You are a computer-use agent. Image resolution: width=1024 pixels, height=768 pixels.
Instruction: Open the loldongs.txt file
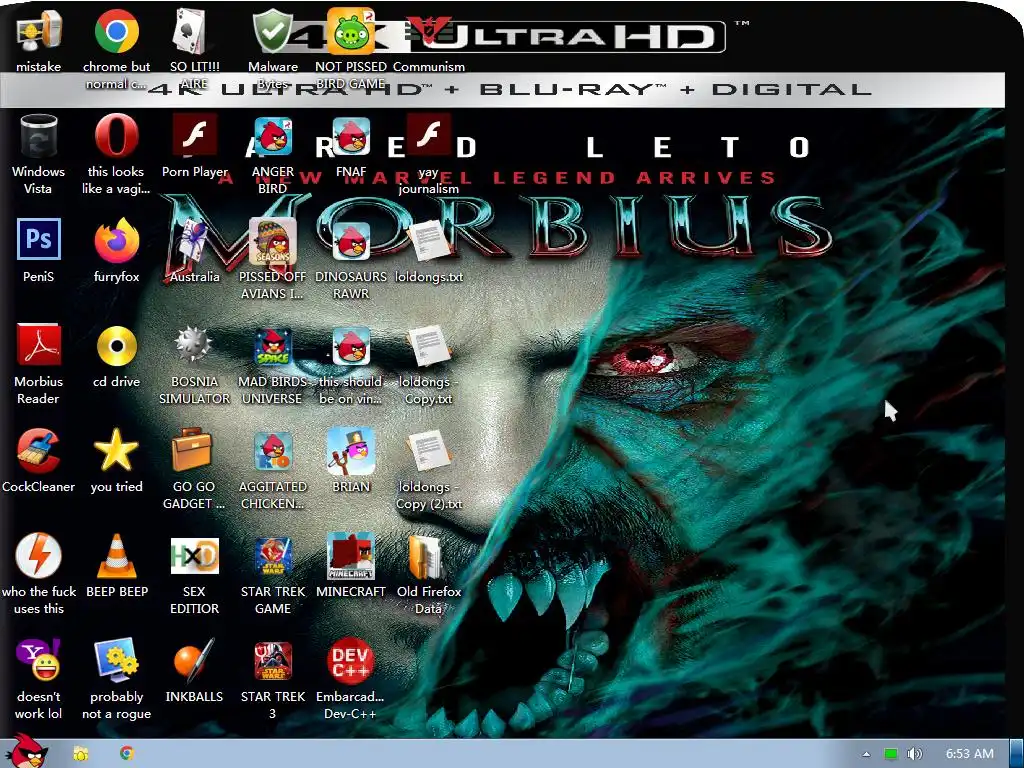[428, 240]
